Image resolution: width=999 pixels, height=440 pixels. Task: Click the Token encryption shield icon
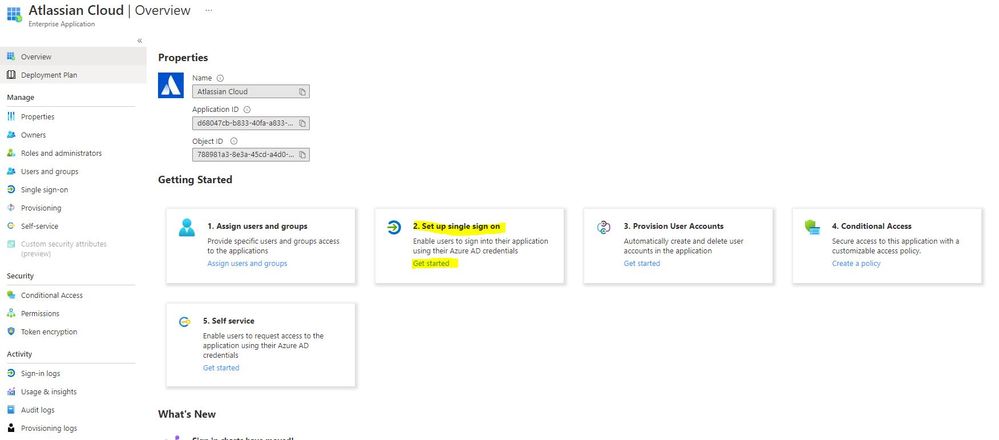point(10,332)
